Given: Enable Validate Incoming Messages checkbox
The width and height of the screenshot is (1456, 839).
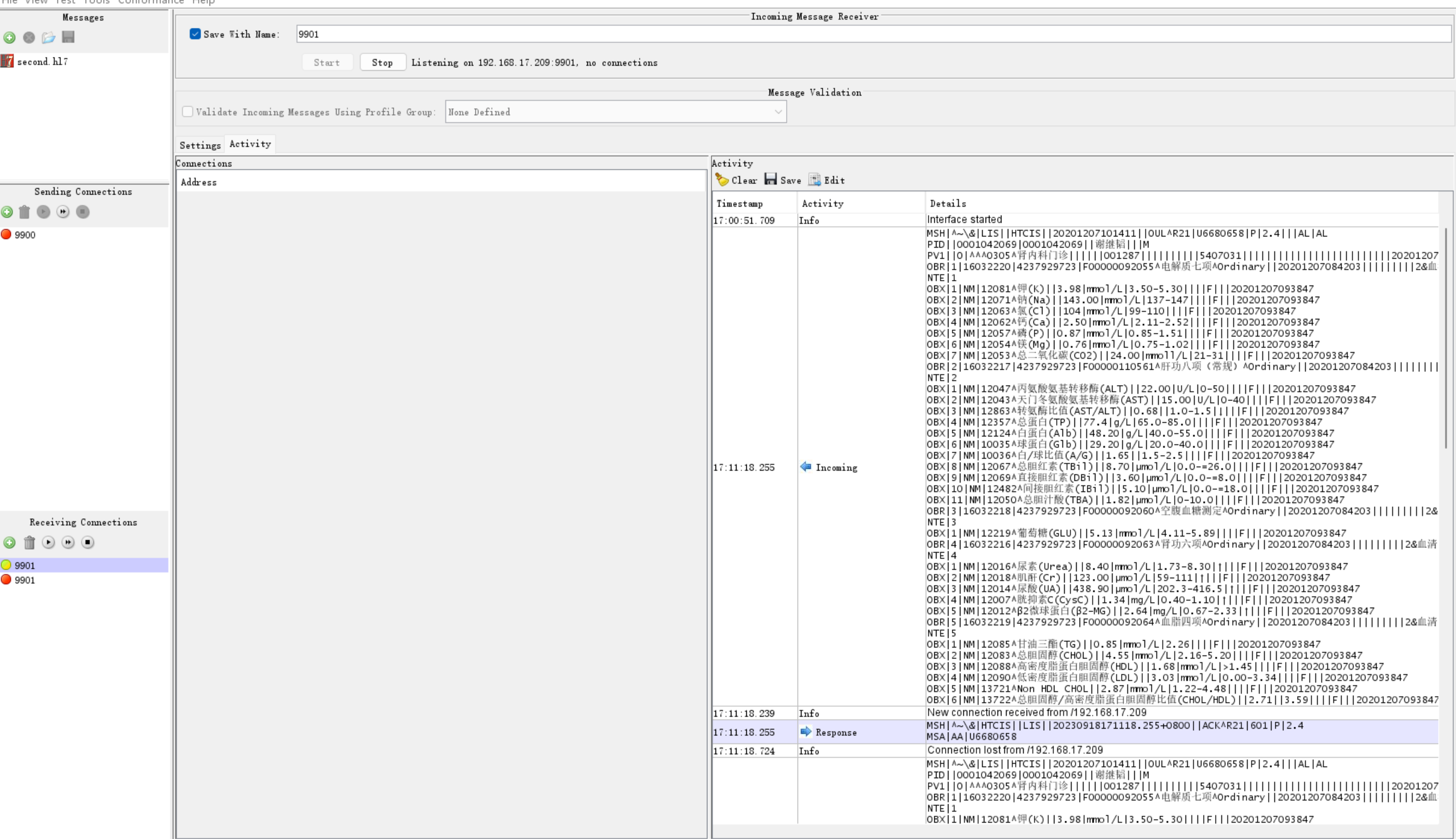Looking at the screenshot, I should click(x=188, y=112).
